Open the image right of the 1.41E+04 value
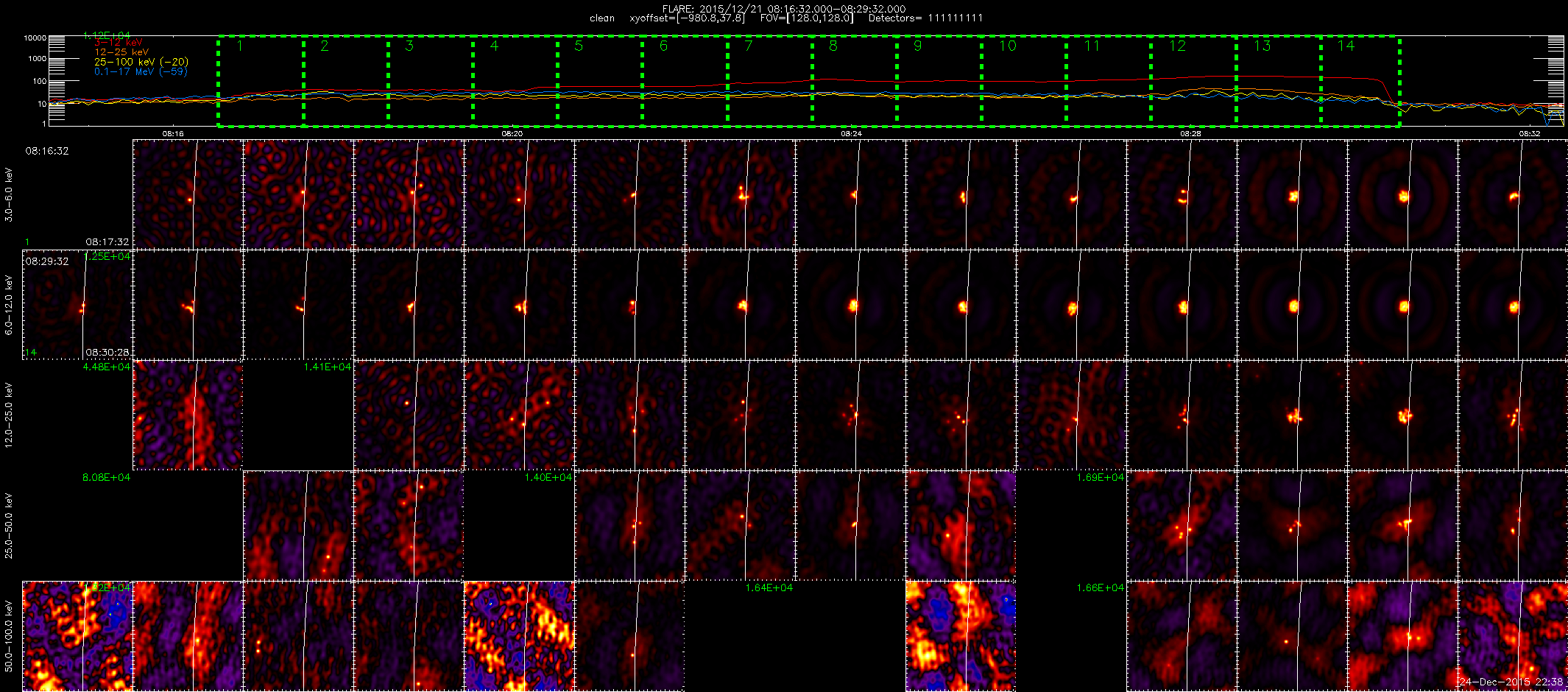Image resolution: width=1568 pixels, height=692 pixels. click(409, 415)
